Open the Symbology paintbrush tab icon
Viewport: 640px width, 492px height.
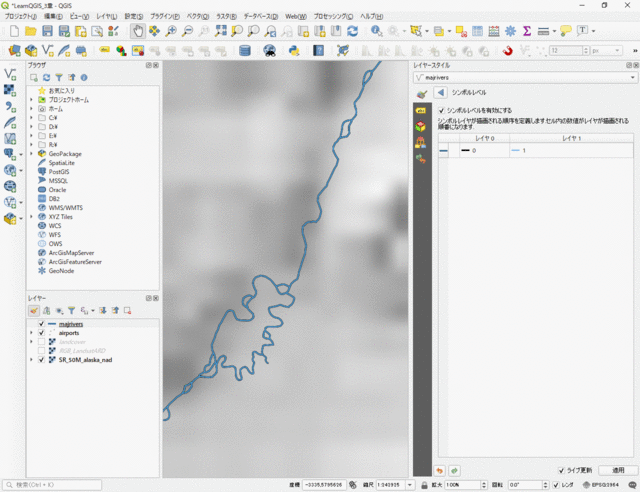(421, 93)
